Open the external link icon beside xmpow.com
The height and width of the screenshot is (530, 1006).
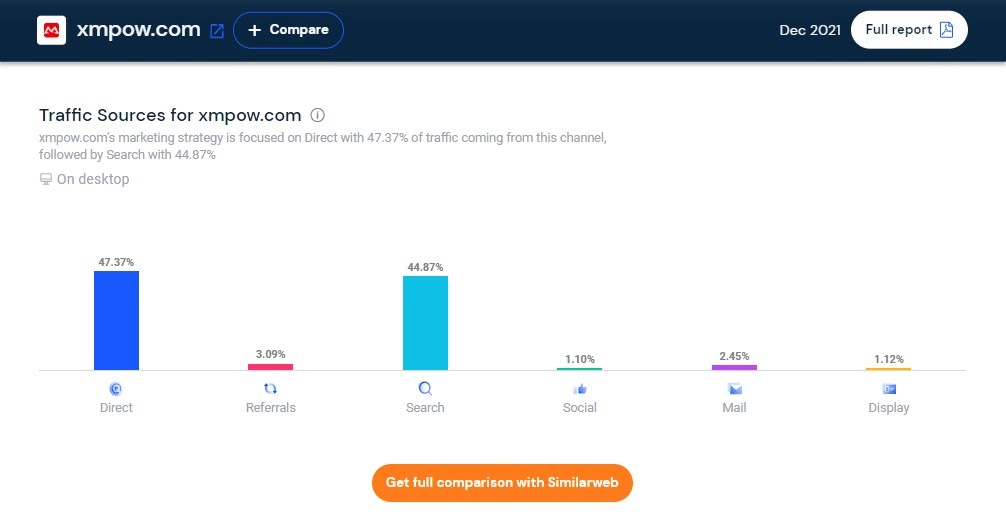(x=217, y=31)
